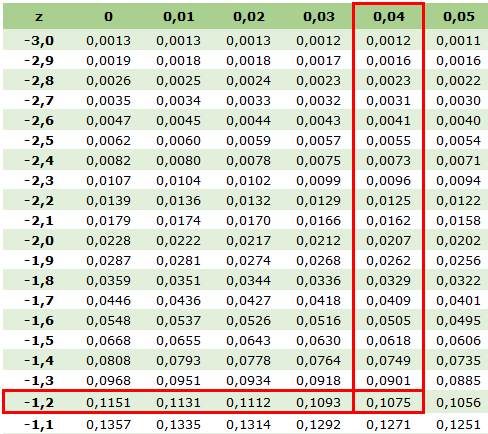Click cell '0,0078' in row -2,4
The width and height of the screenshot is (488, 434).
[x=249, y=161]
